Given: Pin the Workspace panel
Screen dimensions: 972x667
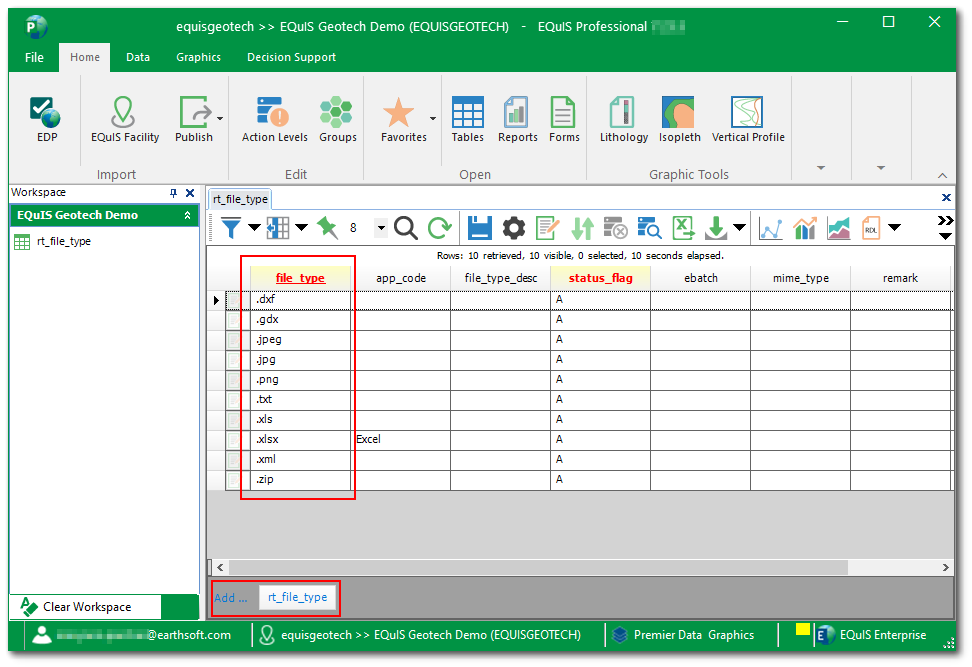Looking at the screenshot, I should pos(173,193).
